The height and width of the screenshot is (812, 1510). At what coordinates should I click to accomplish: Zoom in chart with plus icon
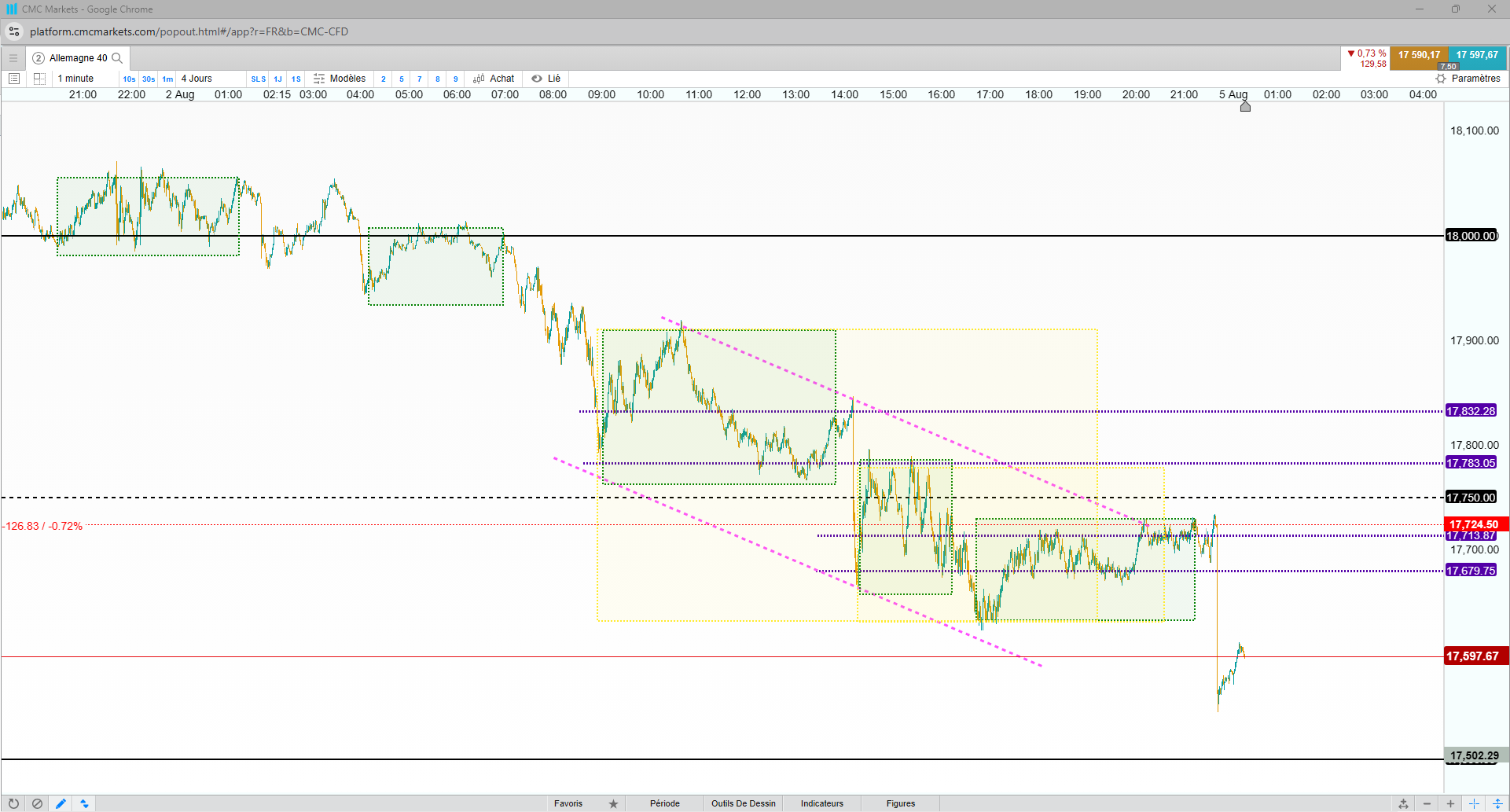(1450, 803)
